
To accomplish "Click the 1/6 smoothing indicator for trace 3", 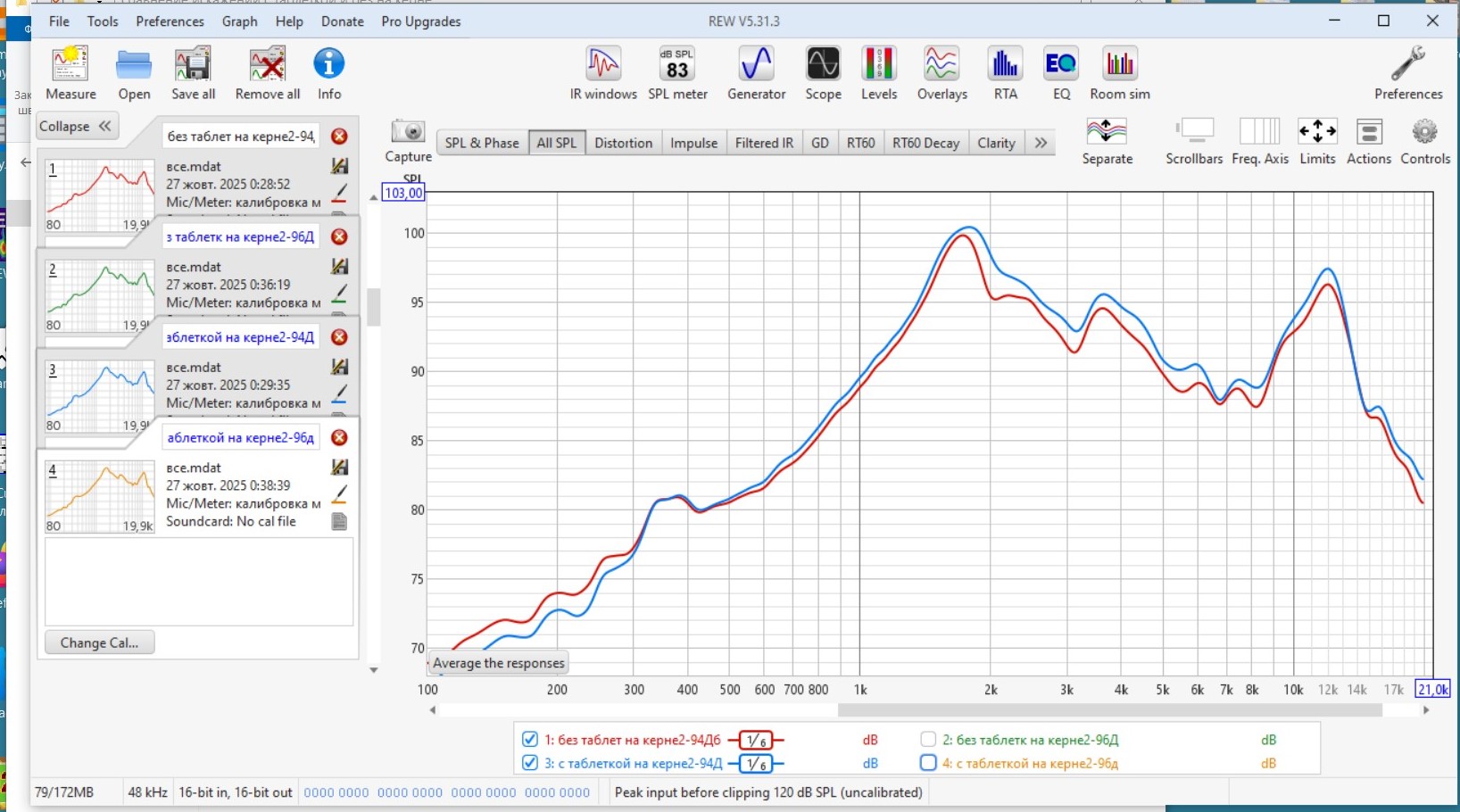I will 756,763.
